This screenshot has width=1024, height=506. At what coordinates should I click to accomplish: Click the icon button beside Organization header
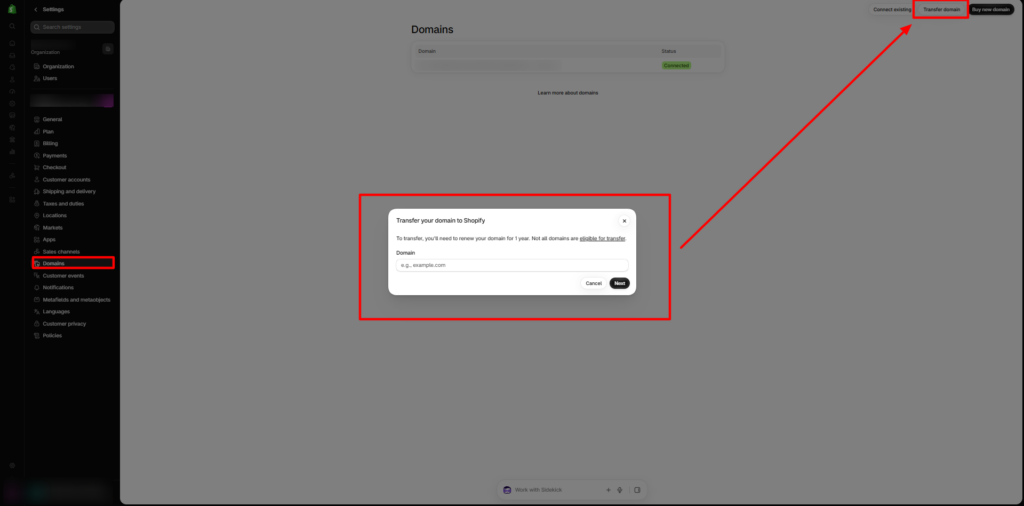[x=108, y=49]
